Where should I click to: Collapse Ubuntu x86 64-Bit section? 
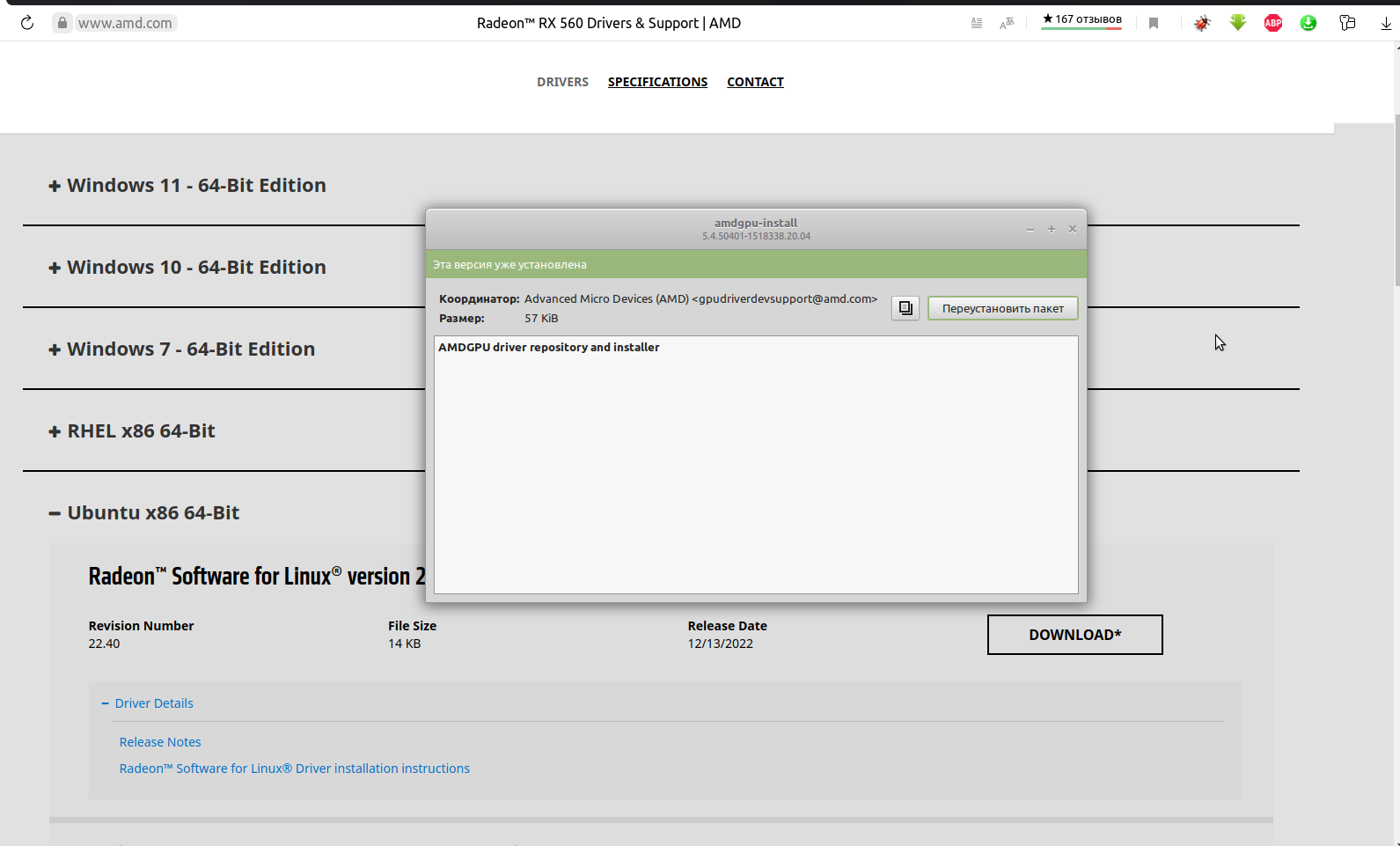[x=143, y=512]
